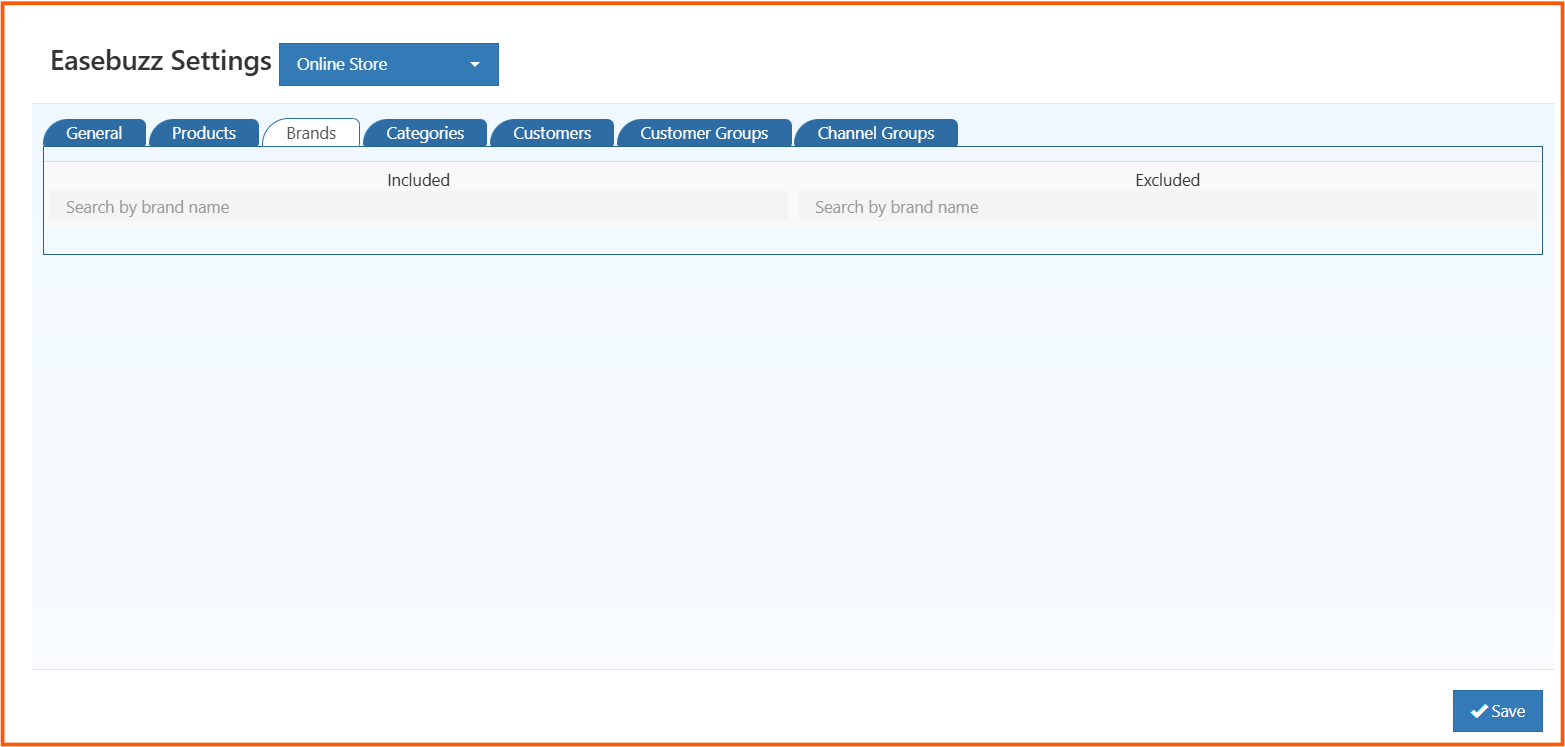Click the Included column header
The image size is (1565, 747).
coord(418,180)
